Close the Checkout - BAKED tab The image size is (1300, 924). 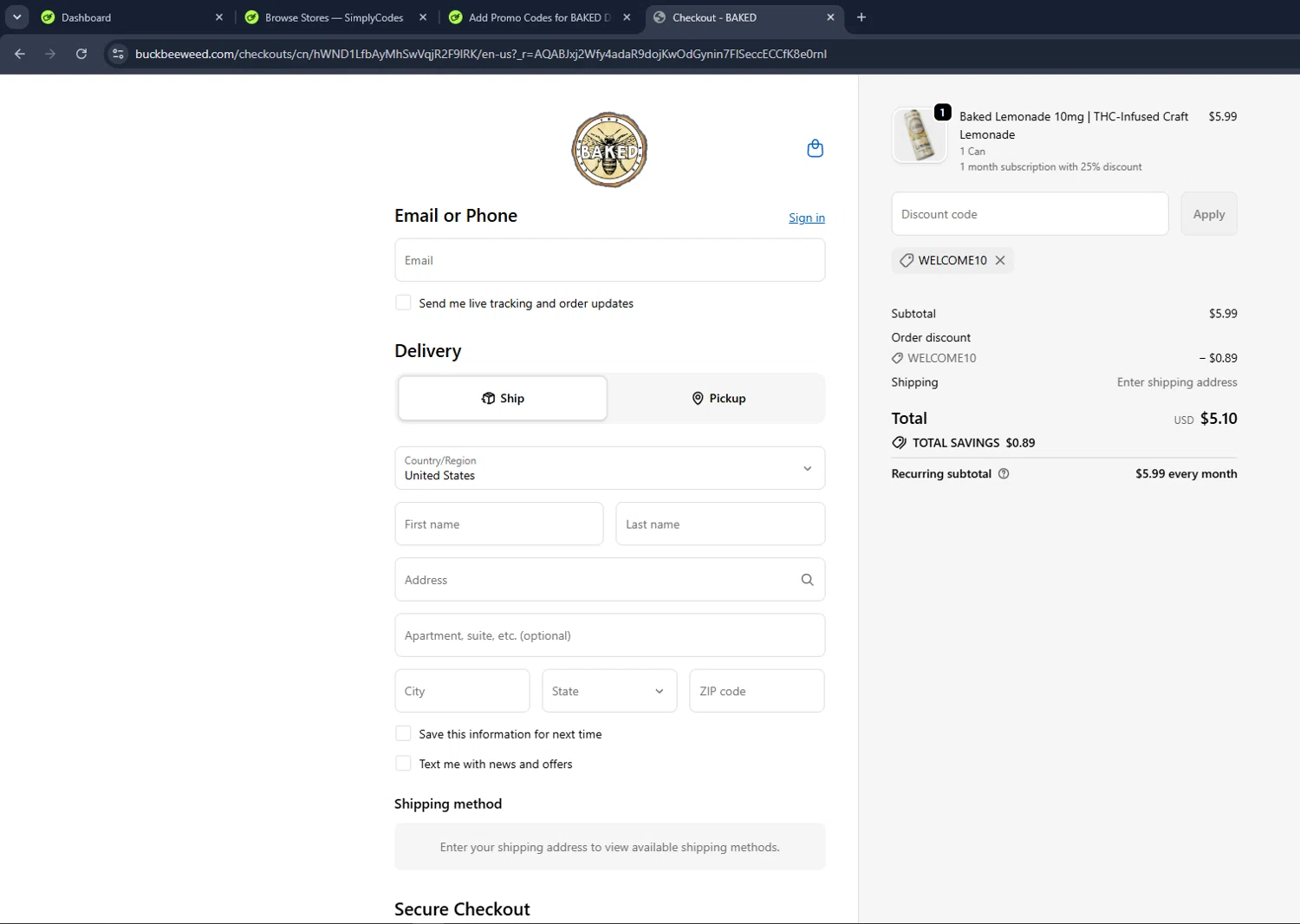[830, 17]
